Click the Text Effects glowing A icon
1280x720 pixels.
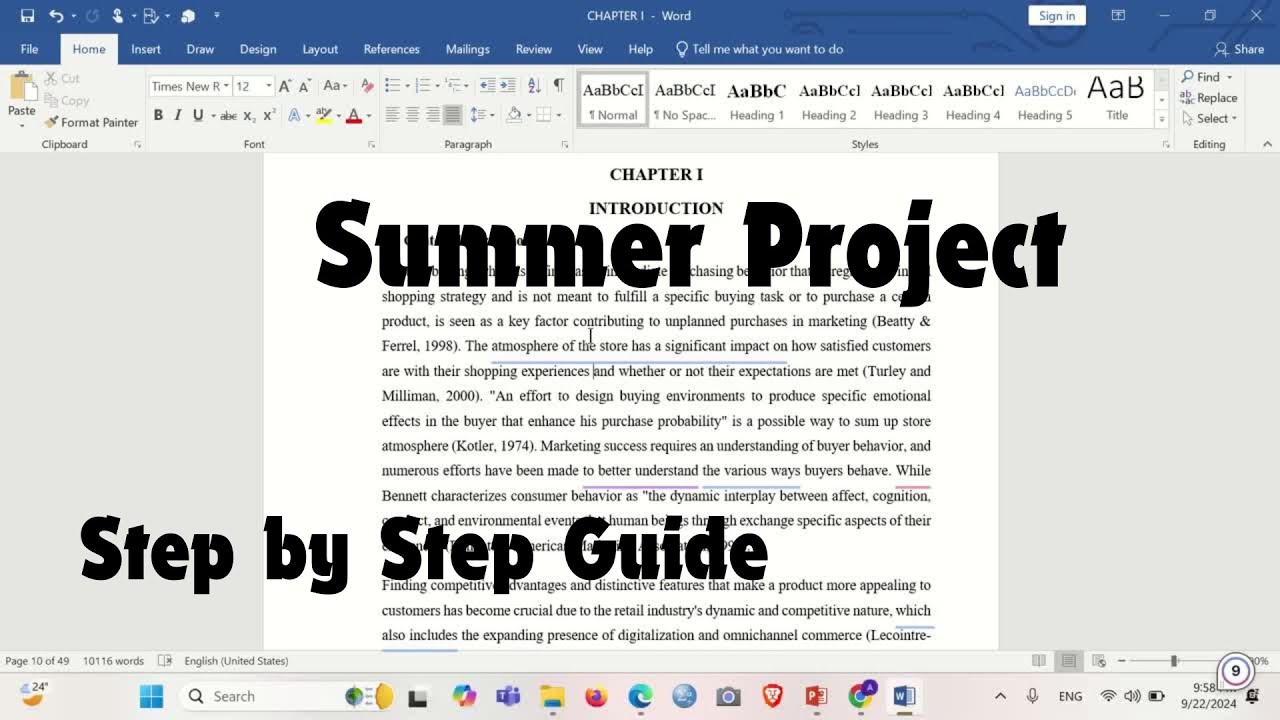pyautogui.click(x=294, y=116)
